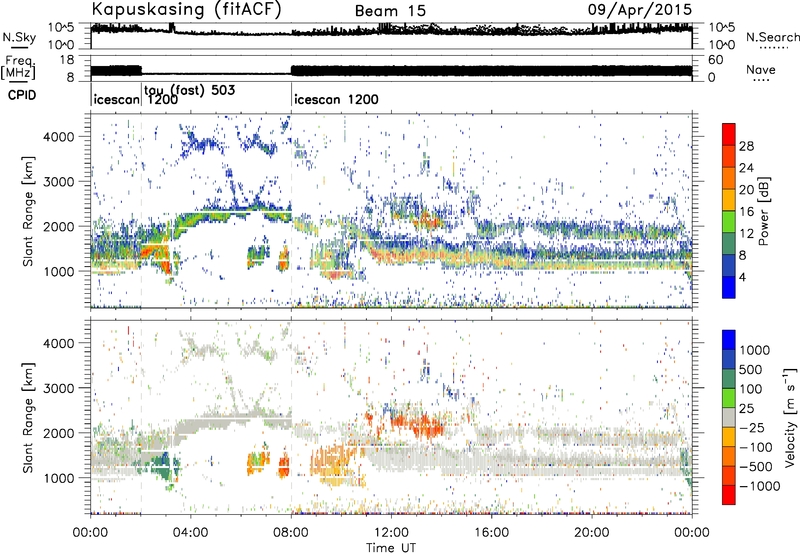Click the '28' tick on the power colorbar

pos(746,146)
